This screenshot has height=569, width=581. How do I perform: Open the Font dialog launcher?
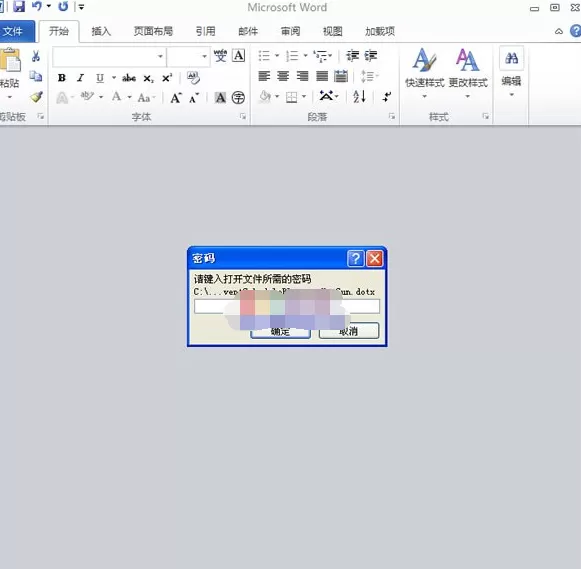click(x=243, y=117)
